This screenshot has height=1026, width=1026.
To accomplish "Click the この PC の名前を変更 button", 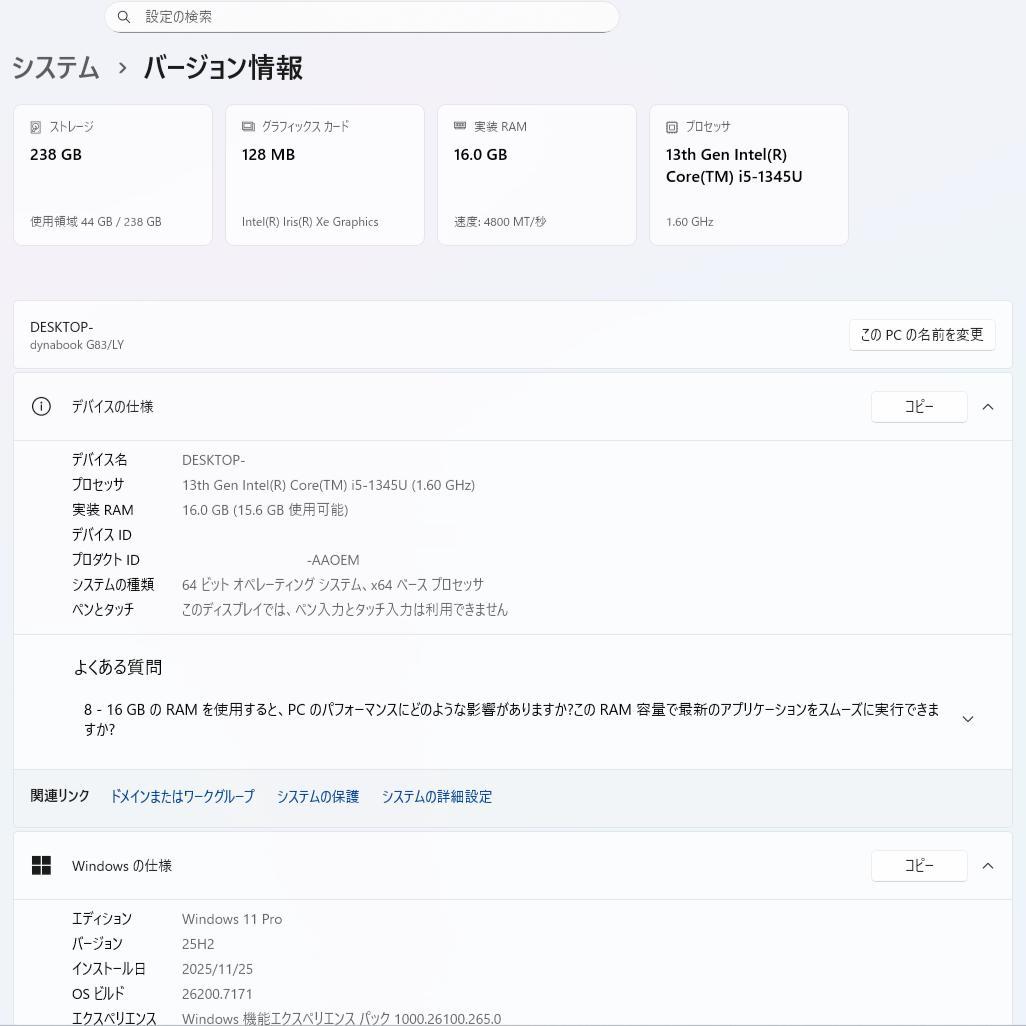I will click(921, 335).
